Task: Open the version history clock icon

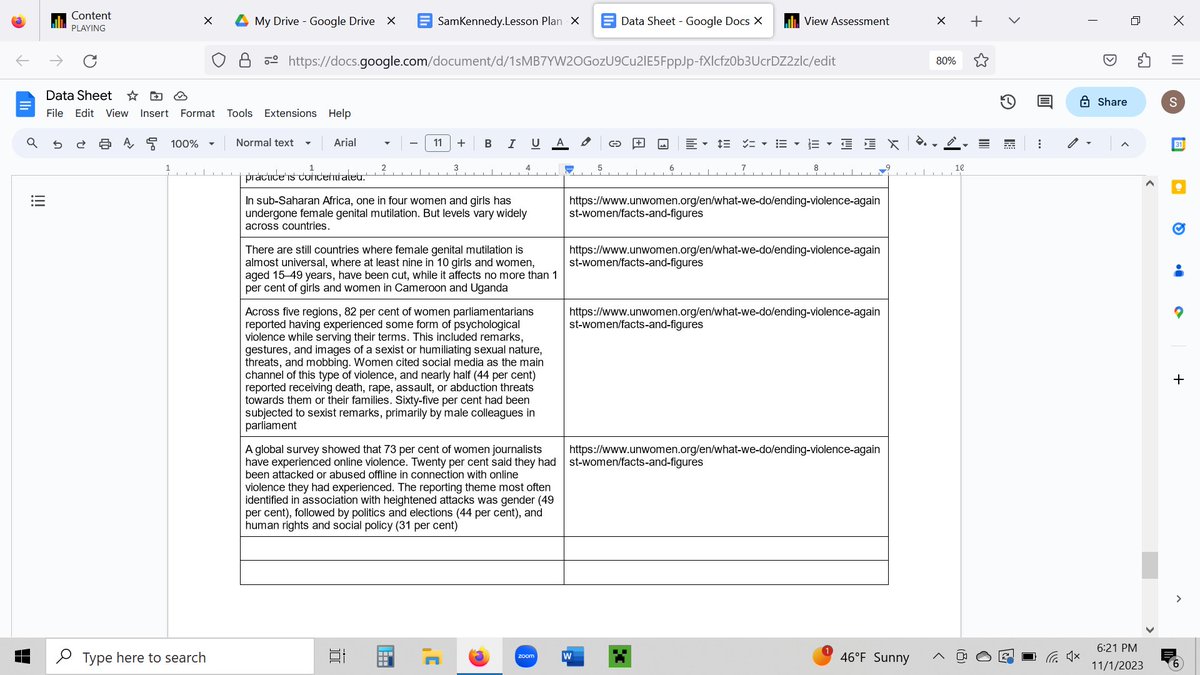Action: [1008, 101]
